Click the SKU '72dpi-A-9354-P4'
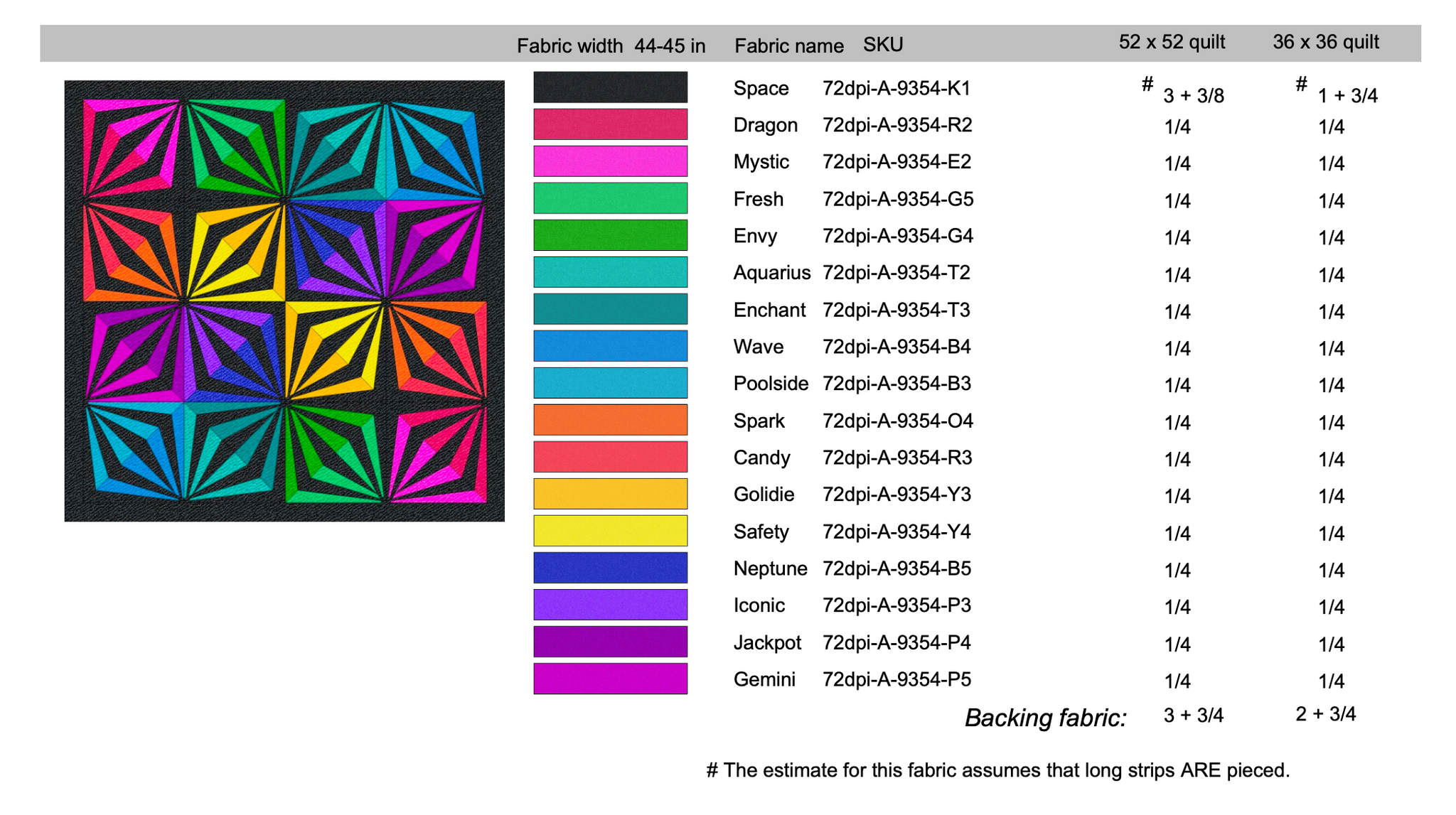Screen dimensions: 1456x815 (x=896, y=642)
